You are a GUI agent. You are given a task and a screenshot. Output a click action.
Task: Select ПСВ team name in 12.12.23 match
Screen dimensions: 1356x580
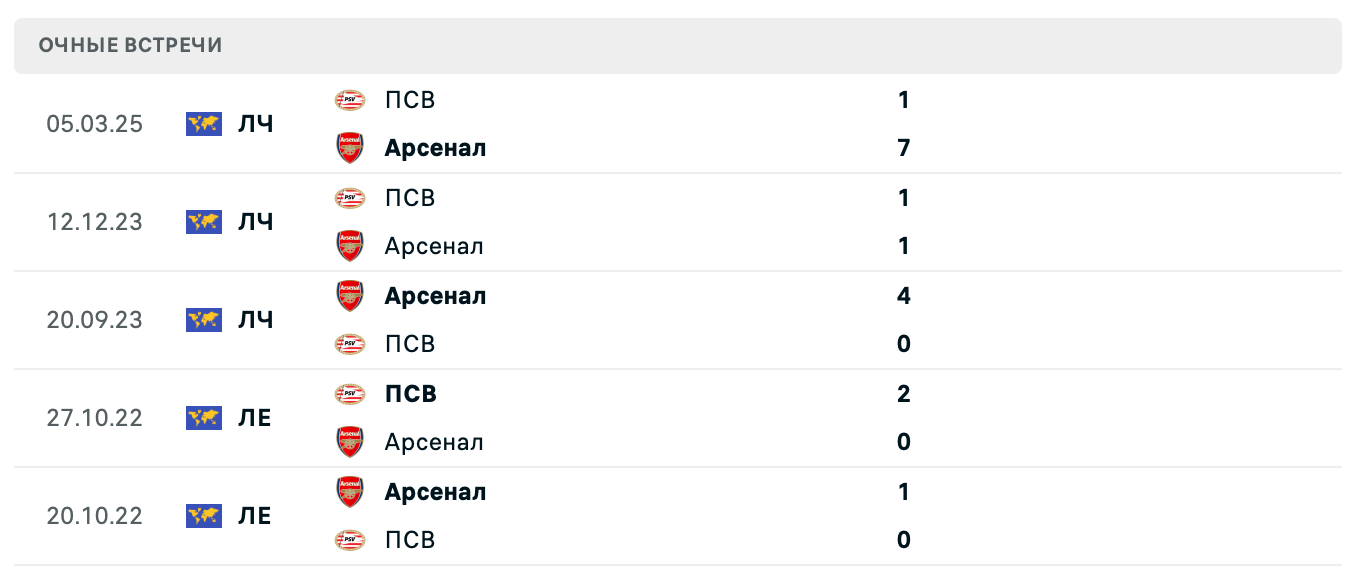[x=410, y=198]
